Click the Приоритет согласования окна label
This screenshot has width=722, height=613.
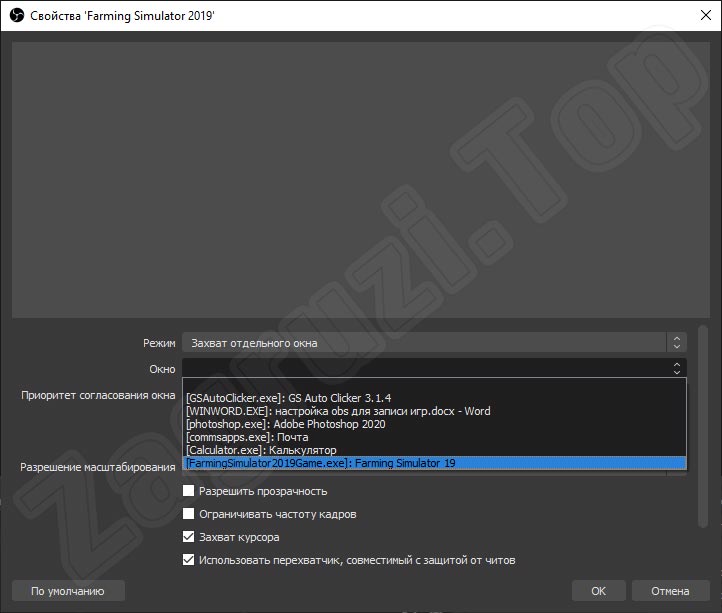point(98,395)
